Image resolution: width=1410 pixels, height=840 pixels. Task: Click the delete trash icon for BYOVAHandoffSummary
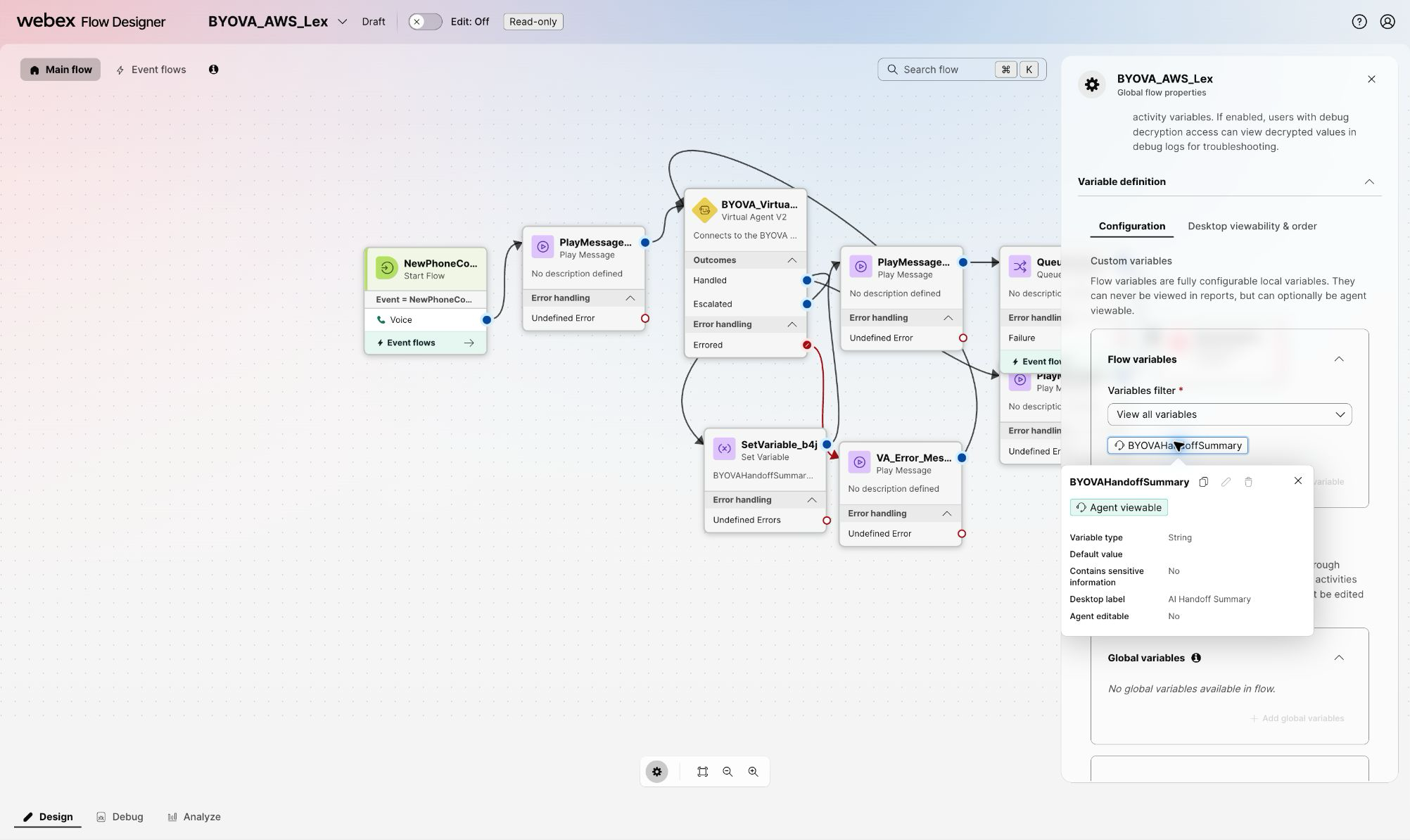[x=1248, y=482]
